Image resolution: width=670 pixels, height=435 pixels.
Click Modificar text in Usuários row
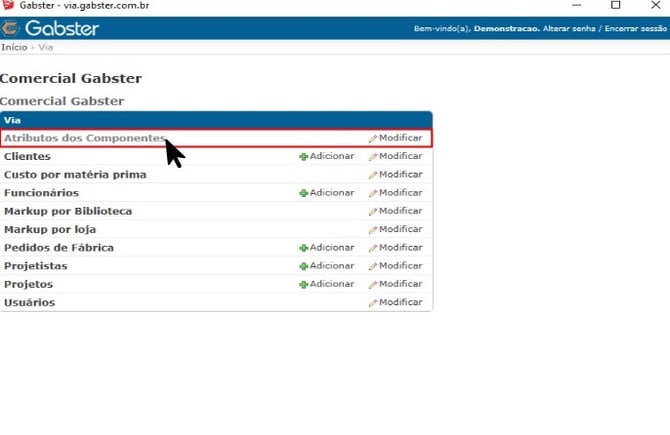(x=401, y=302)
